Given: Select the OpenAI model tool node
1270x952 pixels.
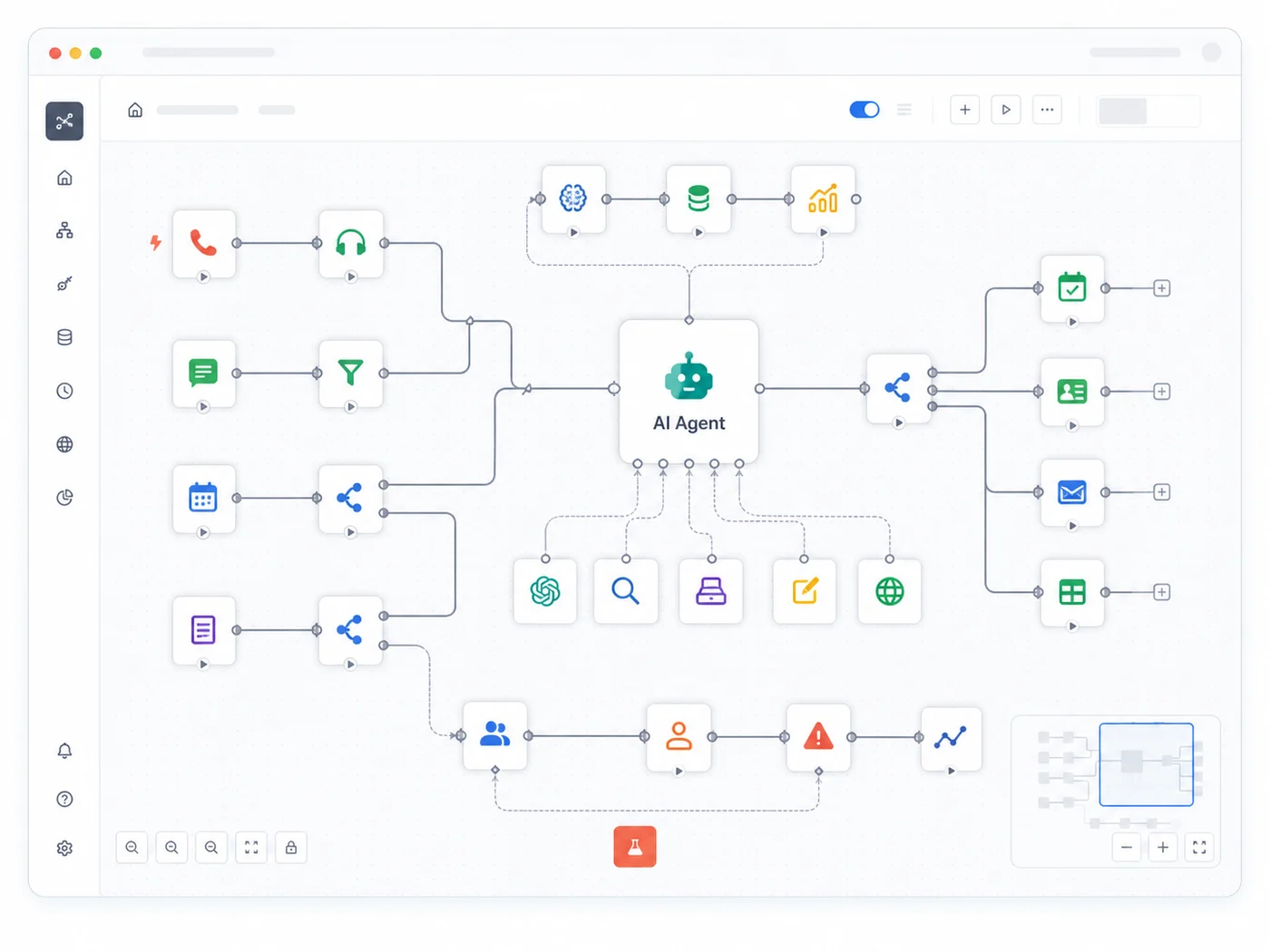Looking at the screenshot, I should click(545, 591).
